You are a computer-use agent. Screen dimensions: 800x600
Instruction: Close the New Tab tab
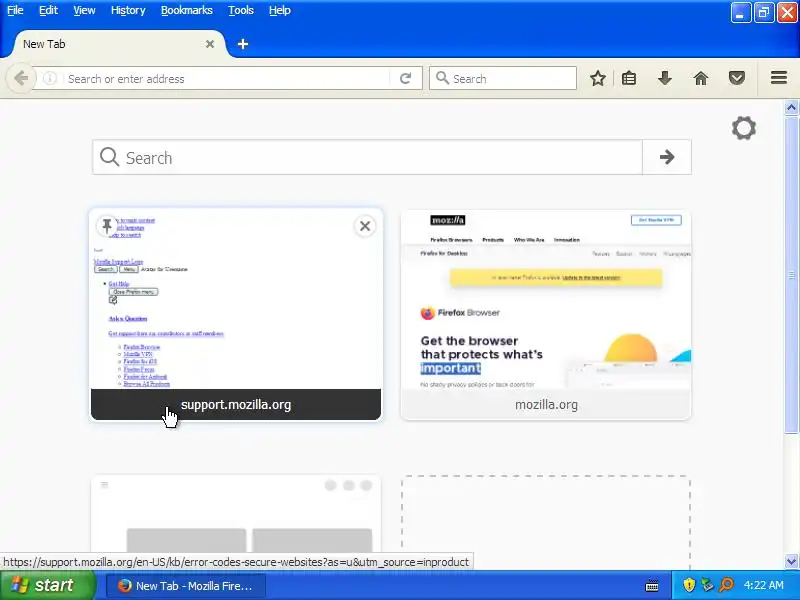[210, 44]
